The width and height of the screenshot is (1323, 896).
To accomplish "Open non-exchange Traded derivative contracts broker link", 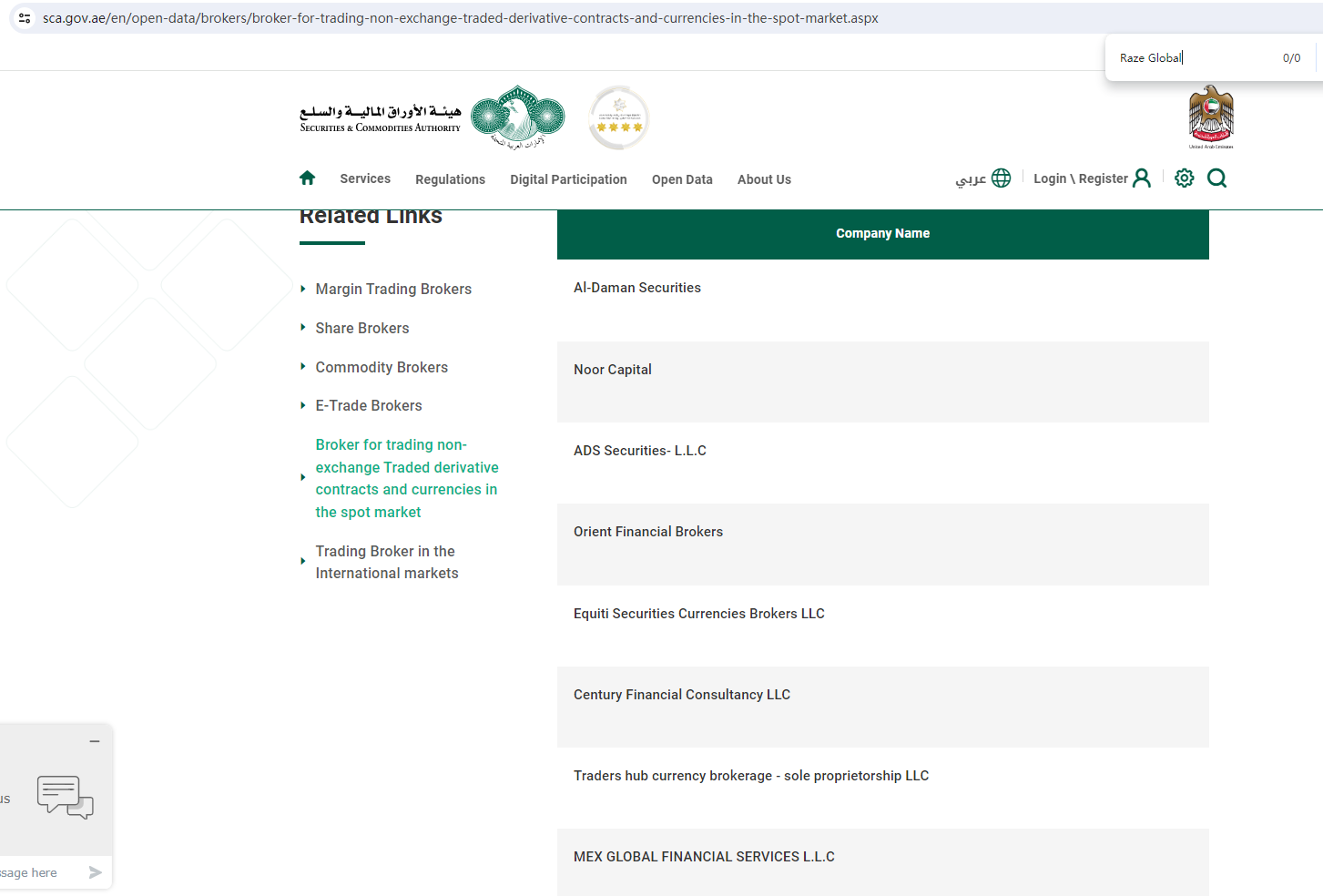I will 407,478.
